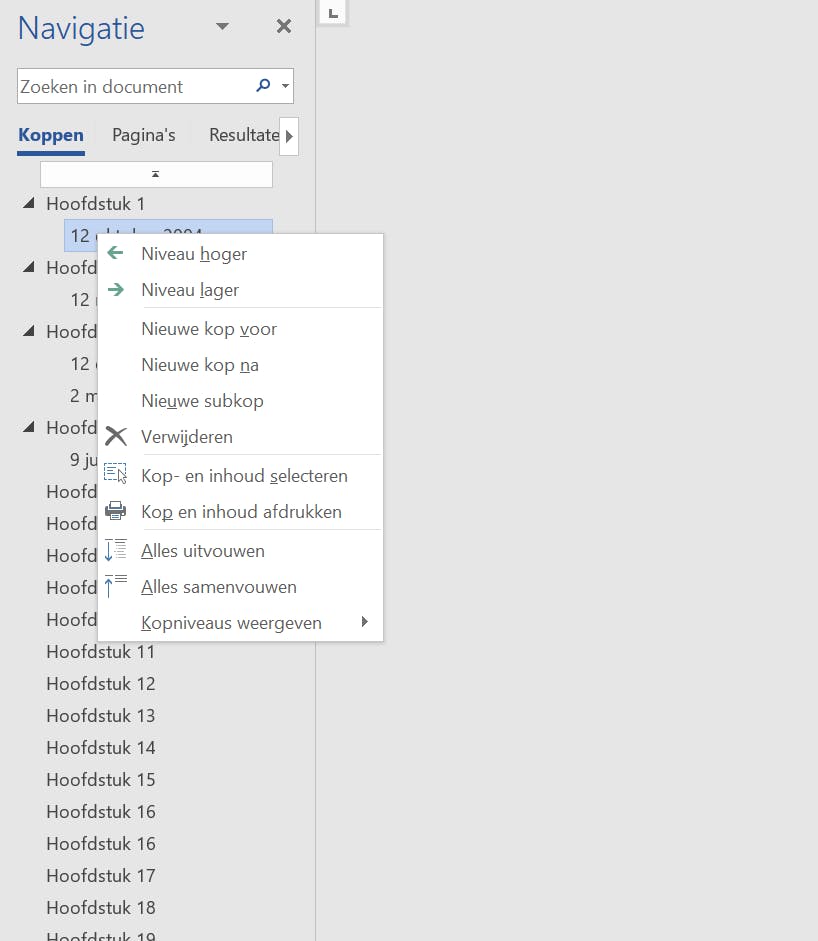
Task: Collapse the Hoofdstuk 1 heading
Action: click(28, 203)
